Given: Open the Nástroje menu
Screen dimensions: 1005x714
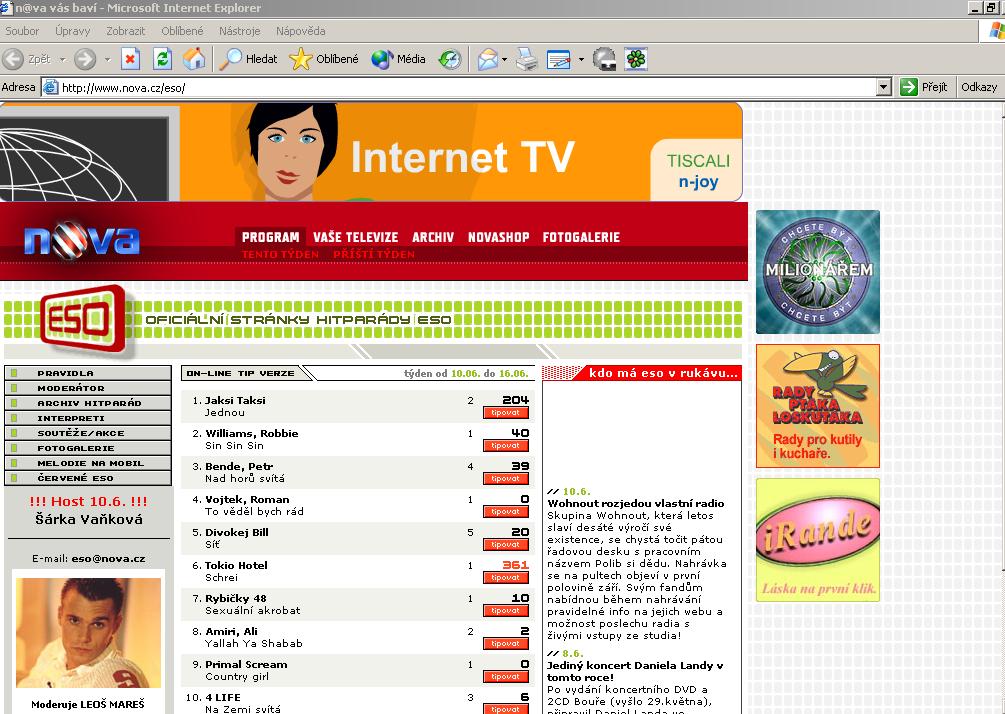Looking at the screenshot, I should pyautogui.click(x=240, y=31).
